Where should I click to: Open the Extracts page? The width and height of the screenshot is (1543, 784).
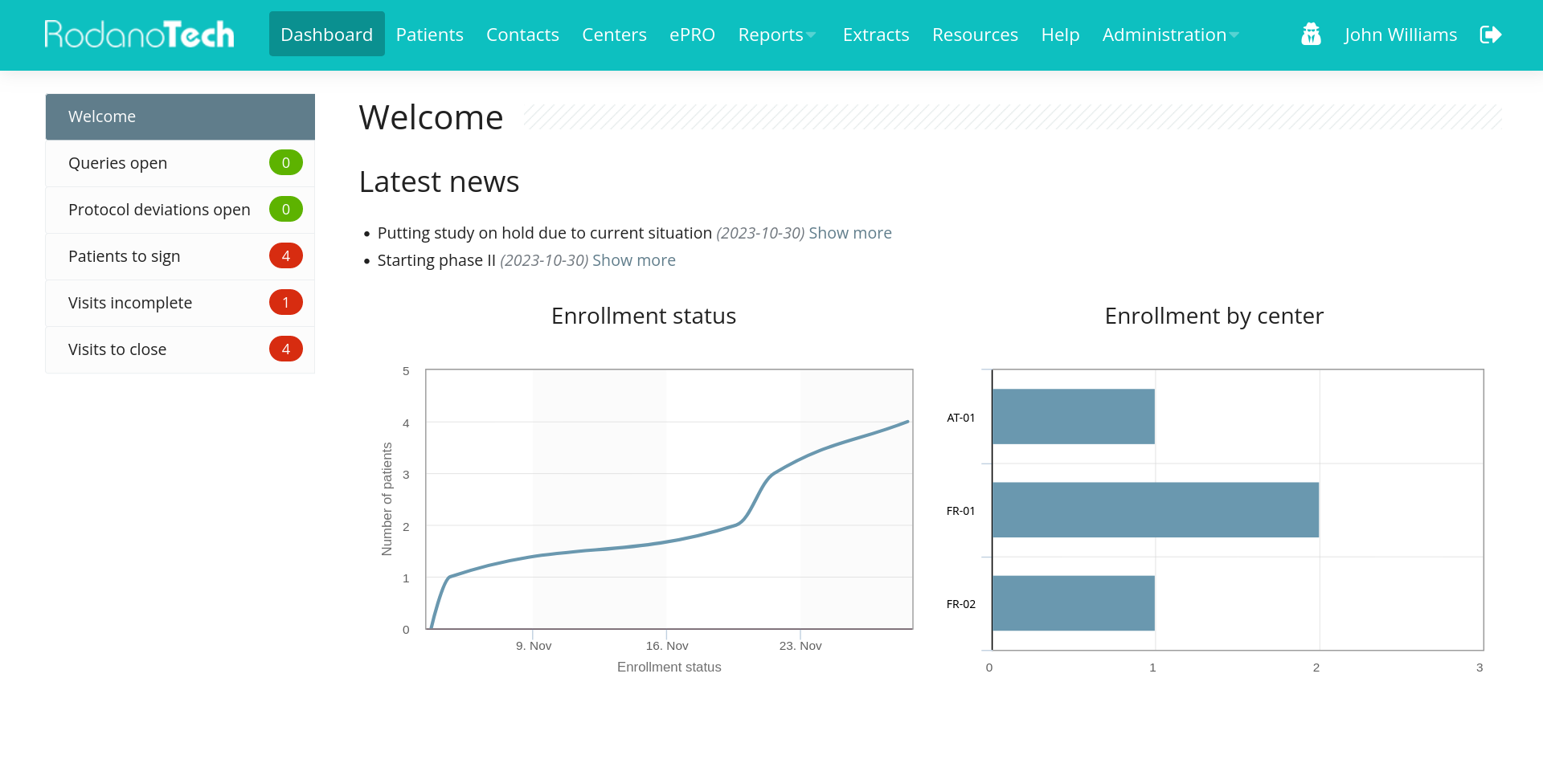pyautogui.click(x=875, y=35)
